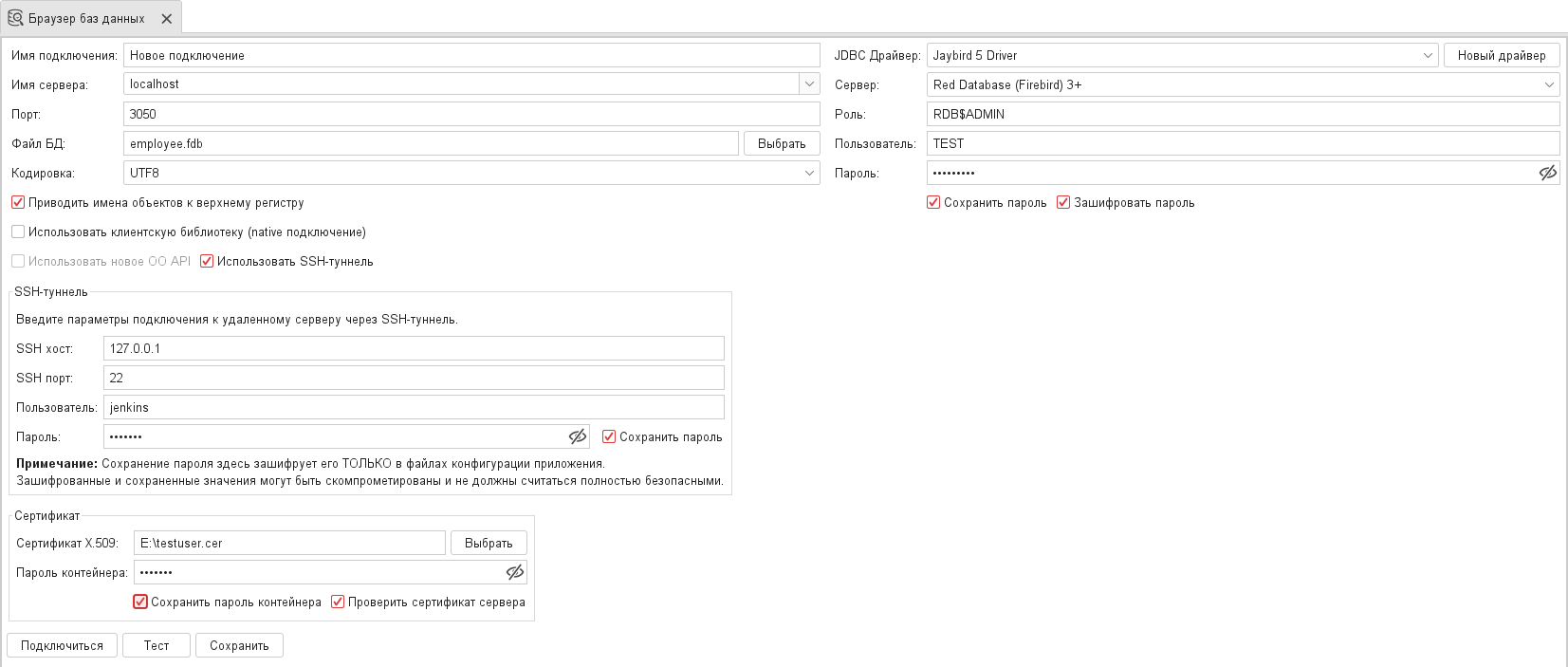This screenshot has height=667, width=1568.
Task: Expand the server name combo box
Action: point(809,83)
